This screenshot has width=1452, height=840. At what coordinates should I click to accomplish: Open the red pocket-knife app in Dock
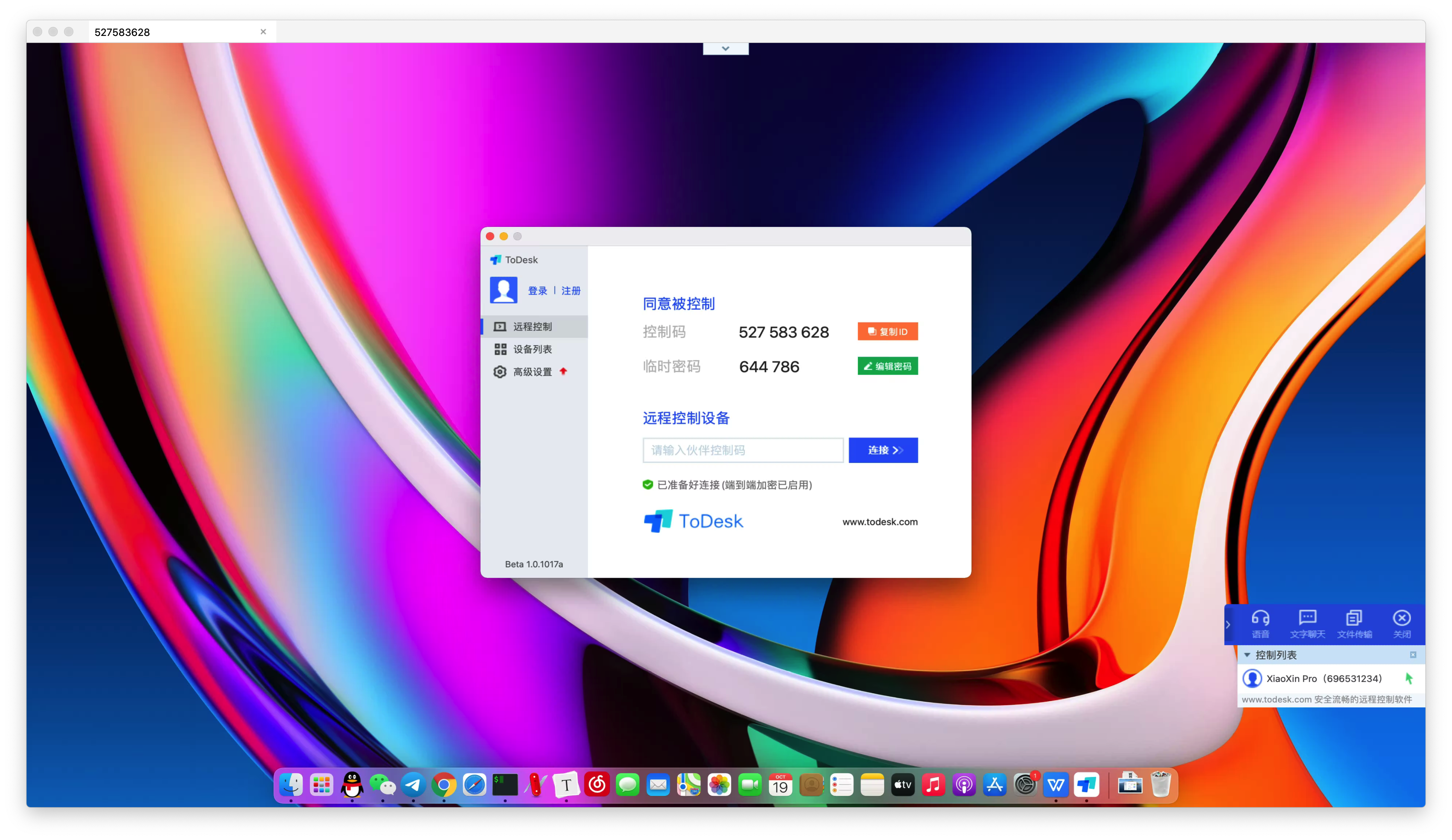click(535, 784)
